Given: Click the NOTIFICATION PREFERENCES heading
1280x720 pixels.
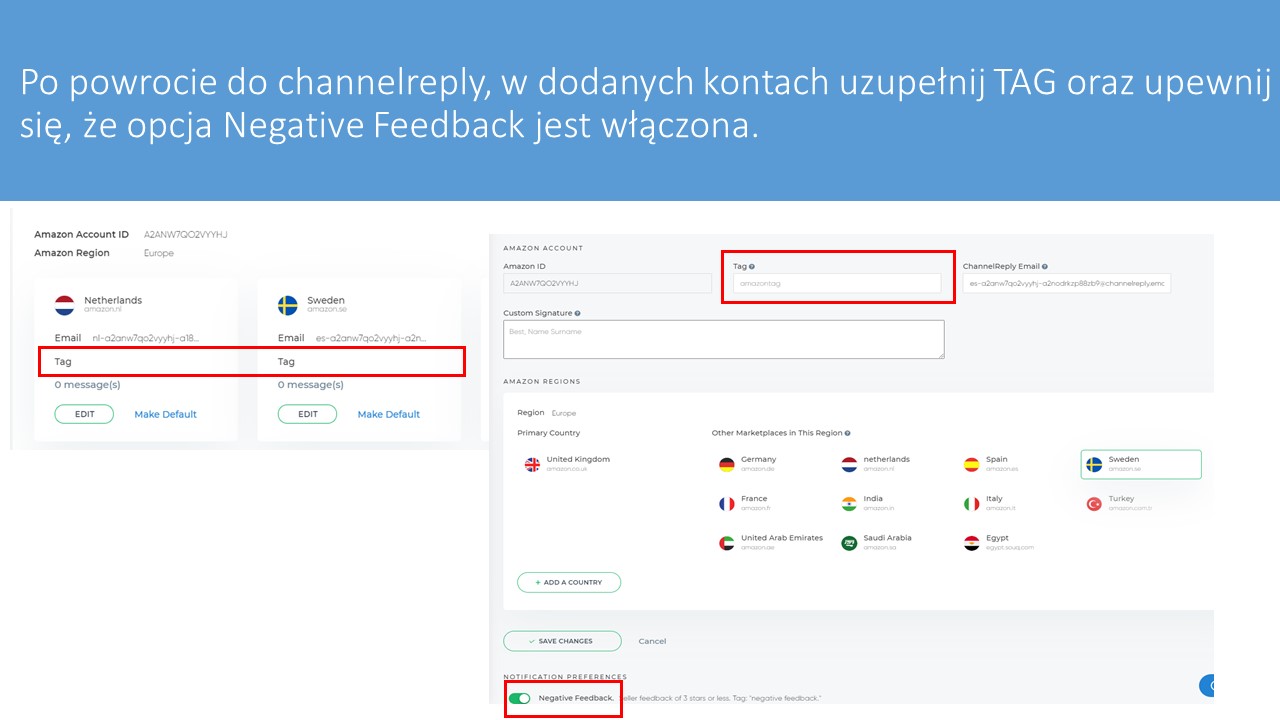Looking at the screenshot, I should [x=565, y=677].
